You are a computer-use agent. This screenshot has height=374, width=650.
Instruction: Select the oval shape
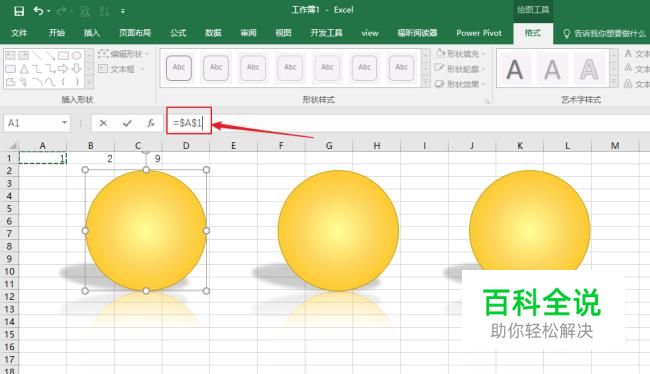tap(77, 55)
